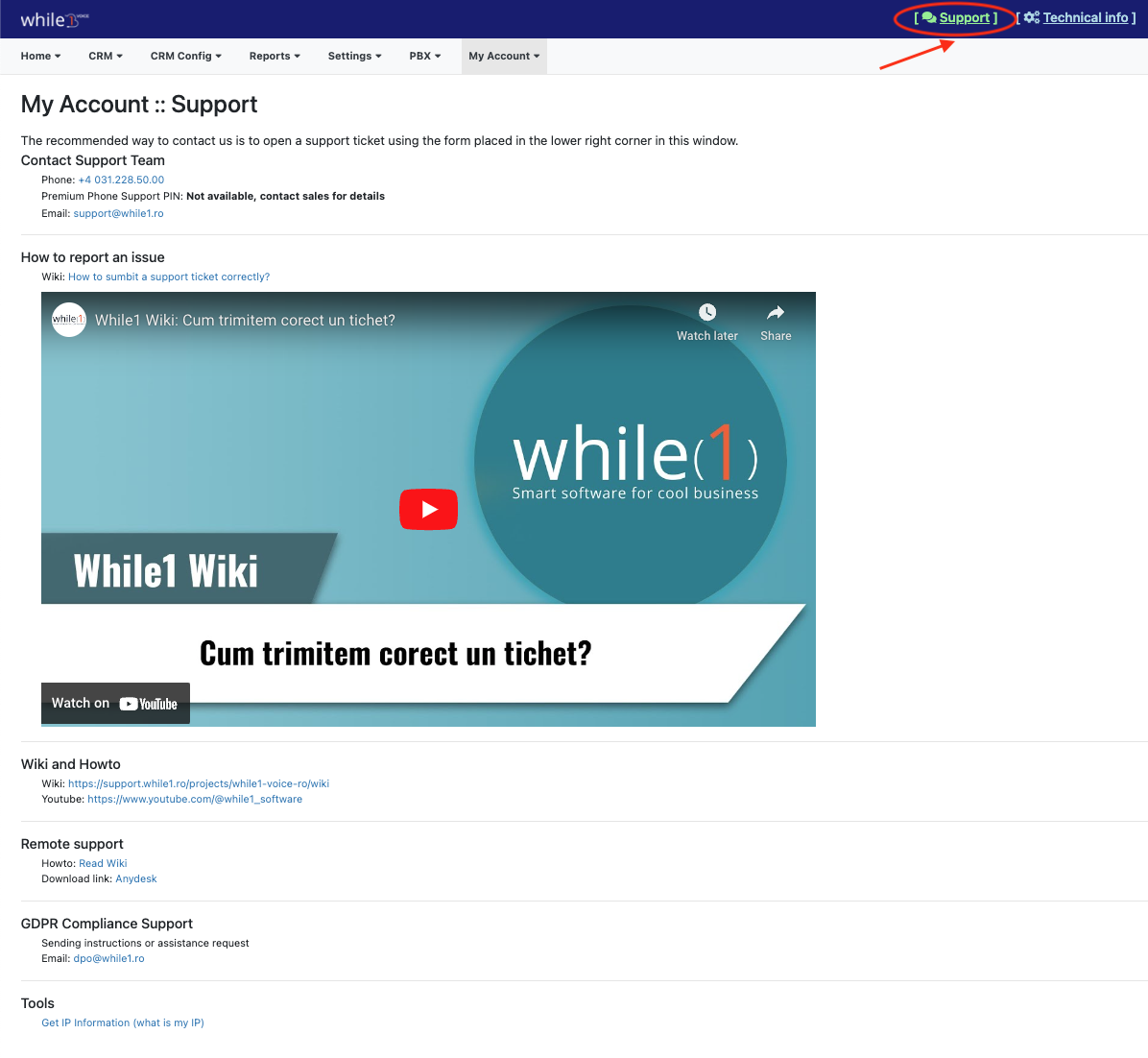Click the Support chat bubbles icon
1148x1058 pixels.
[928, 18]
